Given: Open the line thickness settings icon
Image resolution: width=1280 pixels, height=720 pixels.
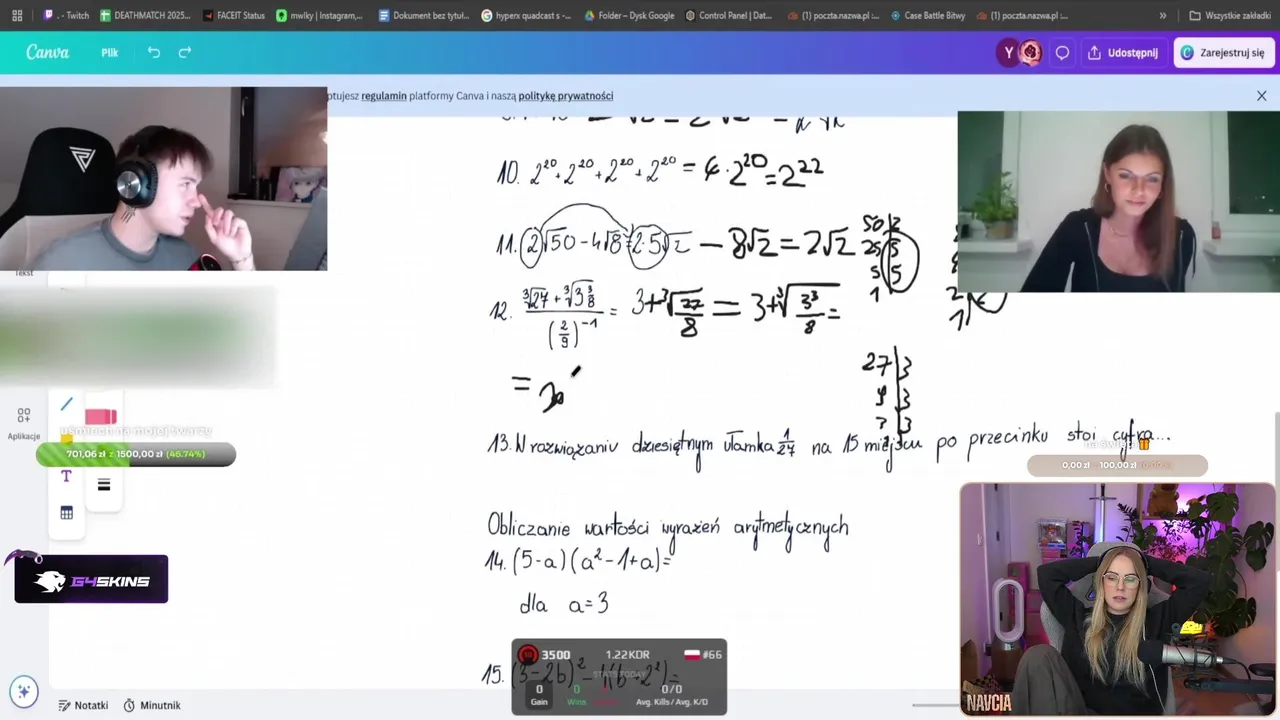Looking at the screenshot, I should 104,485.
